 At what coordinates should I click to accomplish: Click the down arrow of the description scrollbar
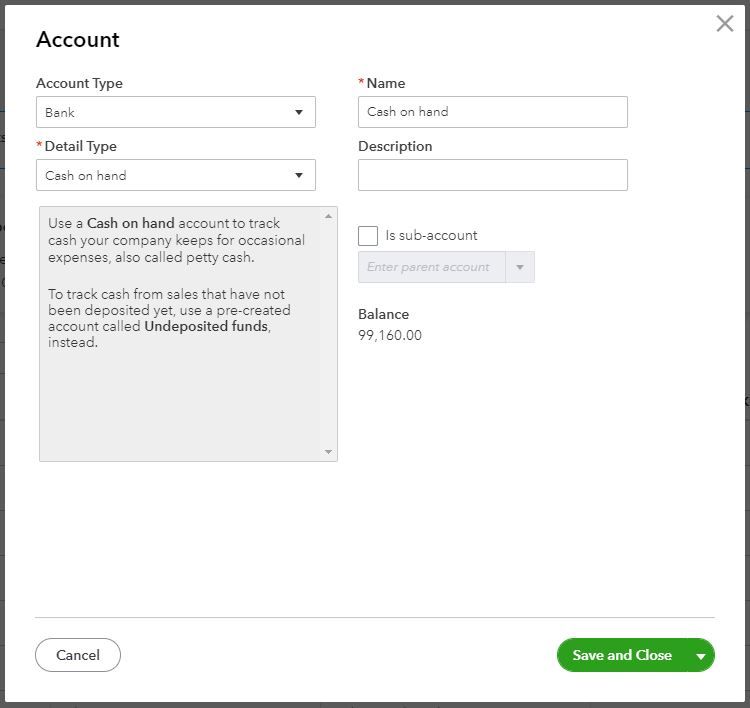tap(328, 452)
